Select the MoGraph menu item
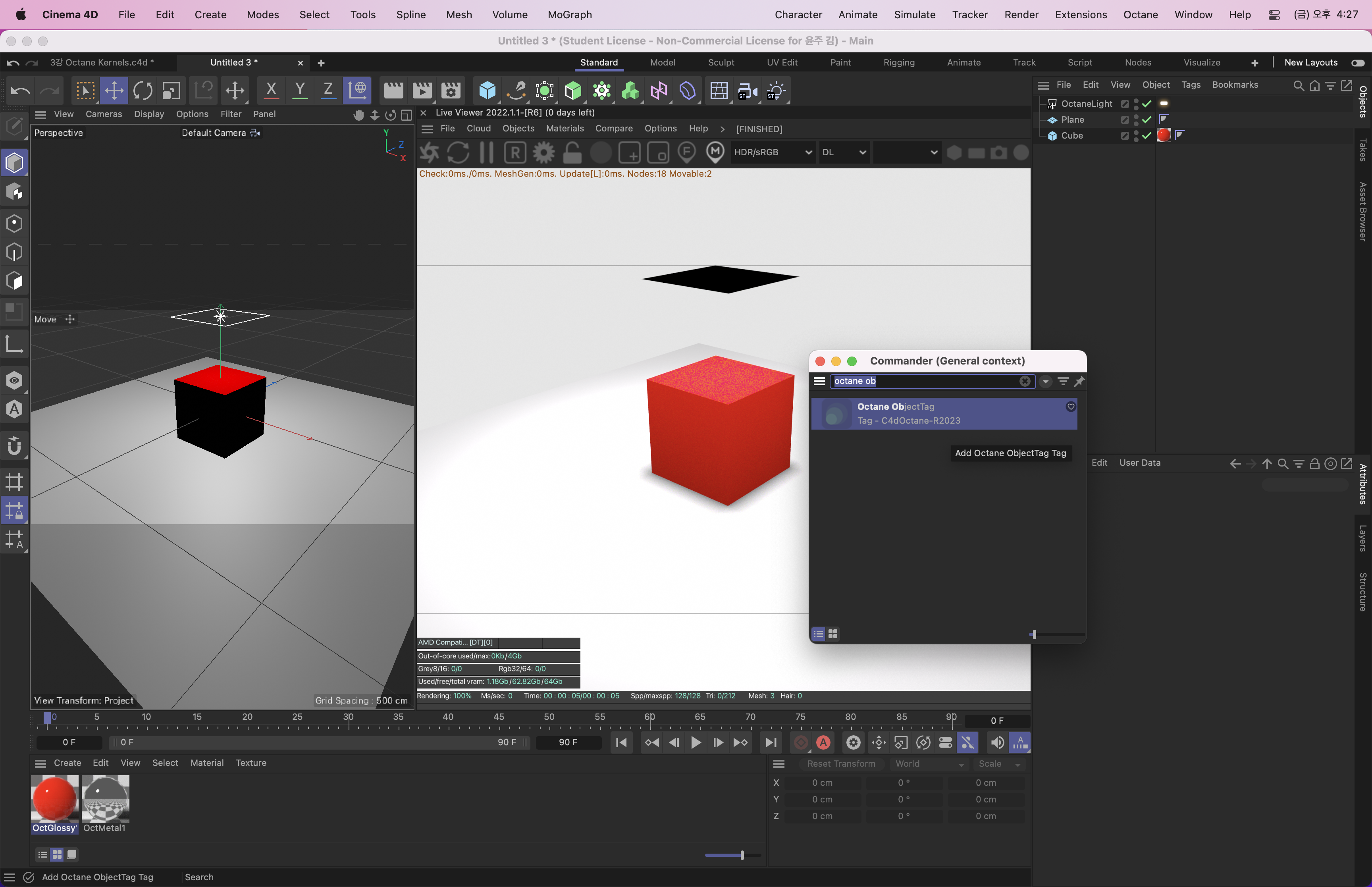Viewport: 1372px width, 887px height. (570, 14)
